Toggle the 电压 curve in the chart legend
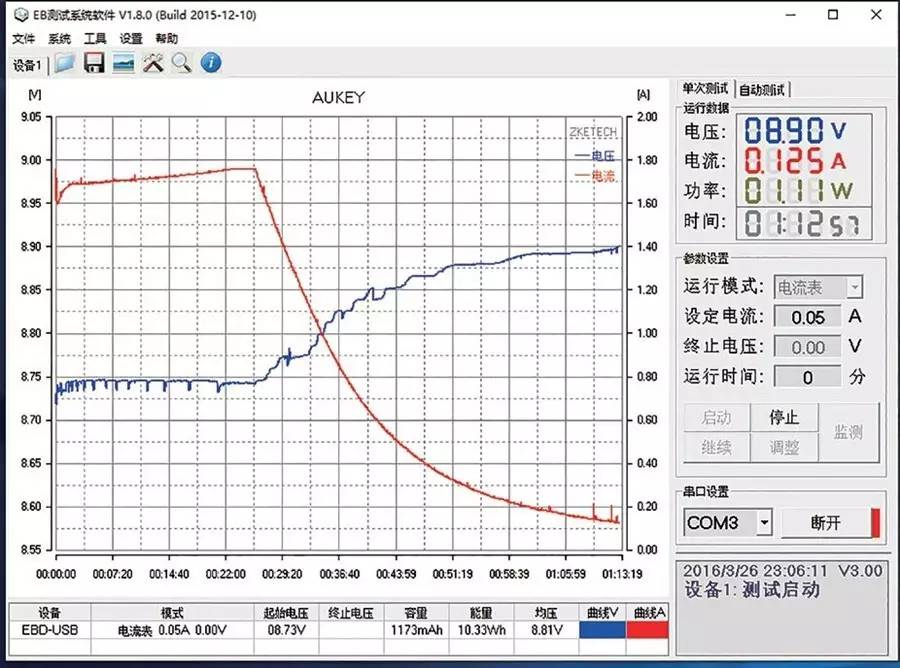This screenshot has height=668, width=900. (x=605, y=158)
